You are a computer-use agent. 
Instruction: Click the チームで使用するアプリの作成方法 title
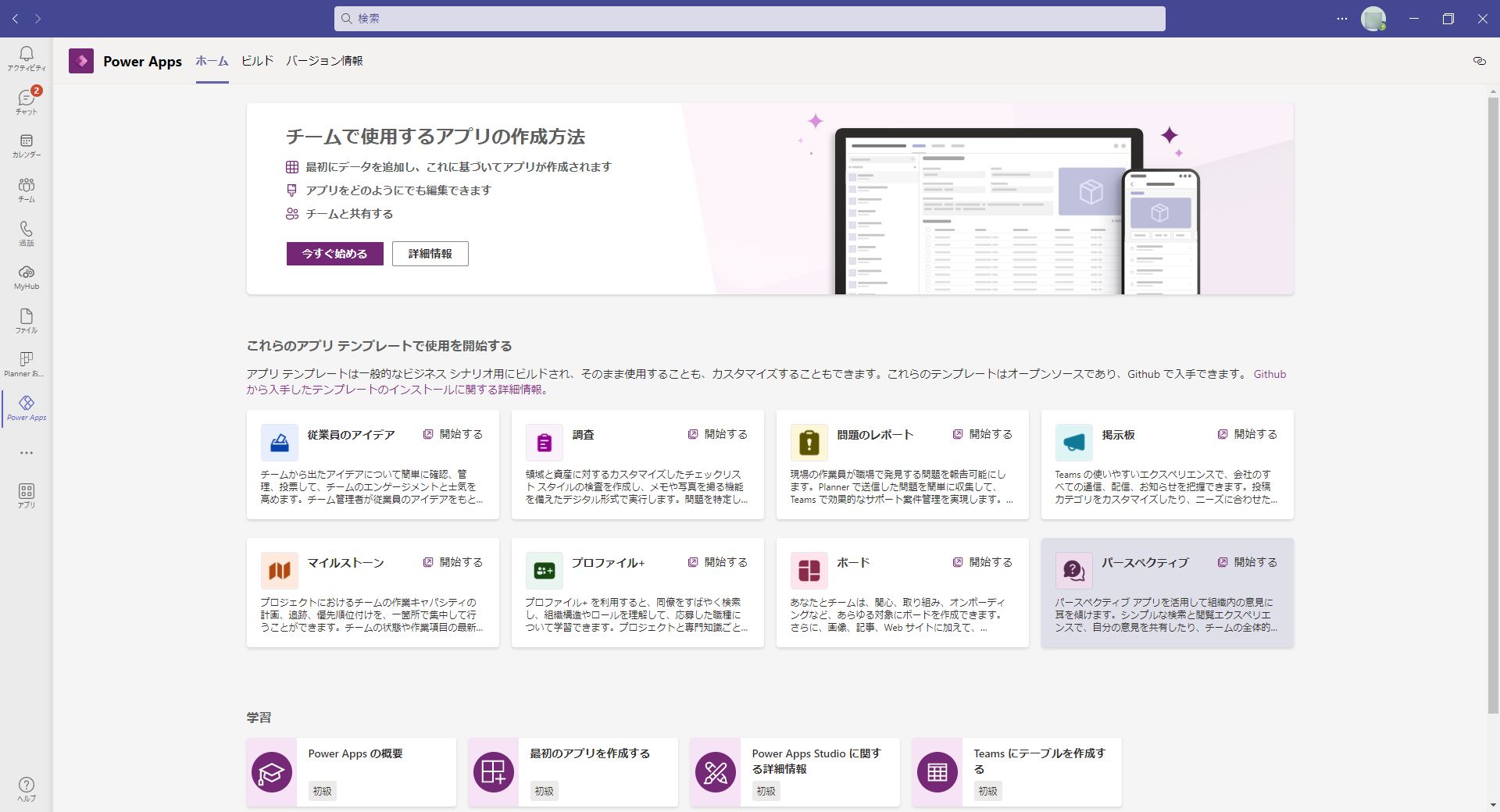pyautogui.click(x=436, y=137)
